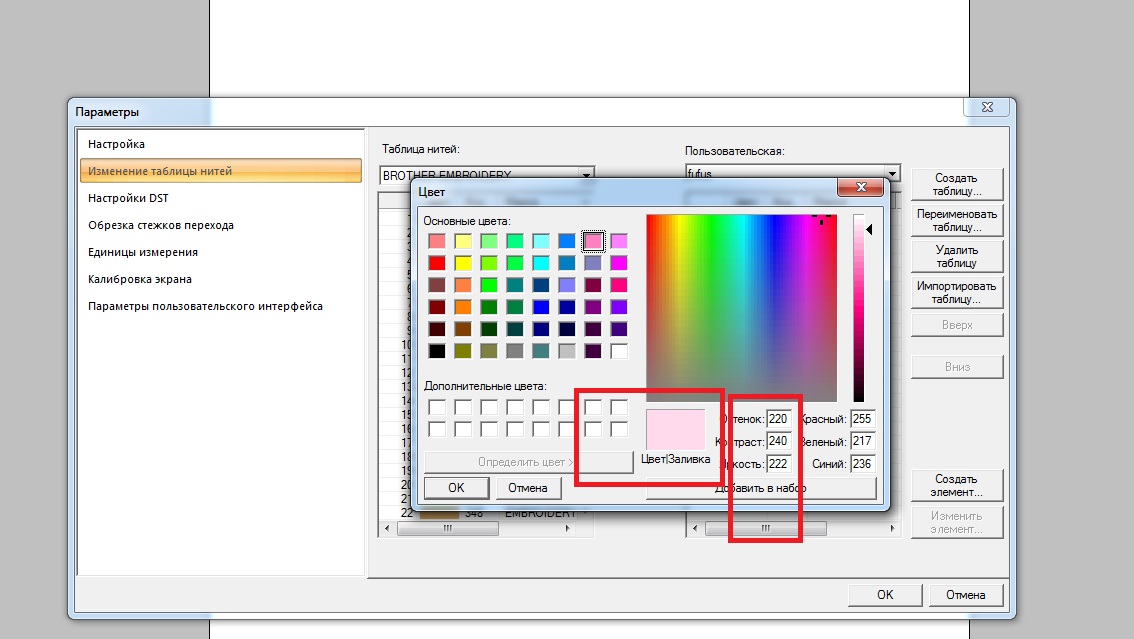Click the Импортировать таблицу button
Screen dimensions: 1134x639
tap(955, 292)
